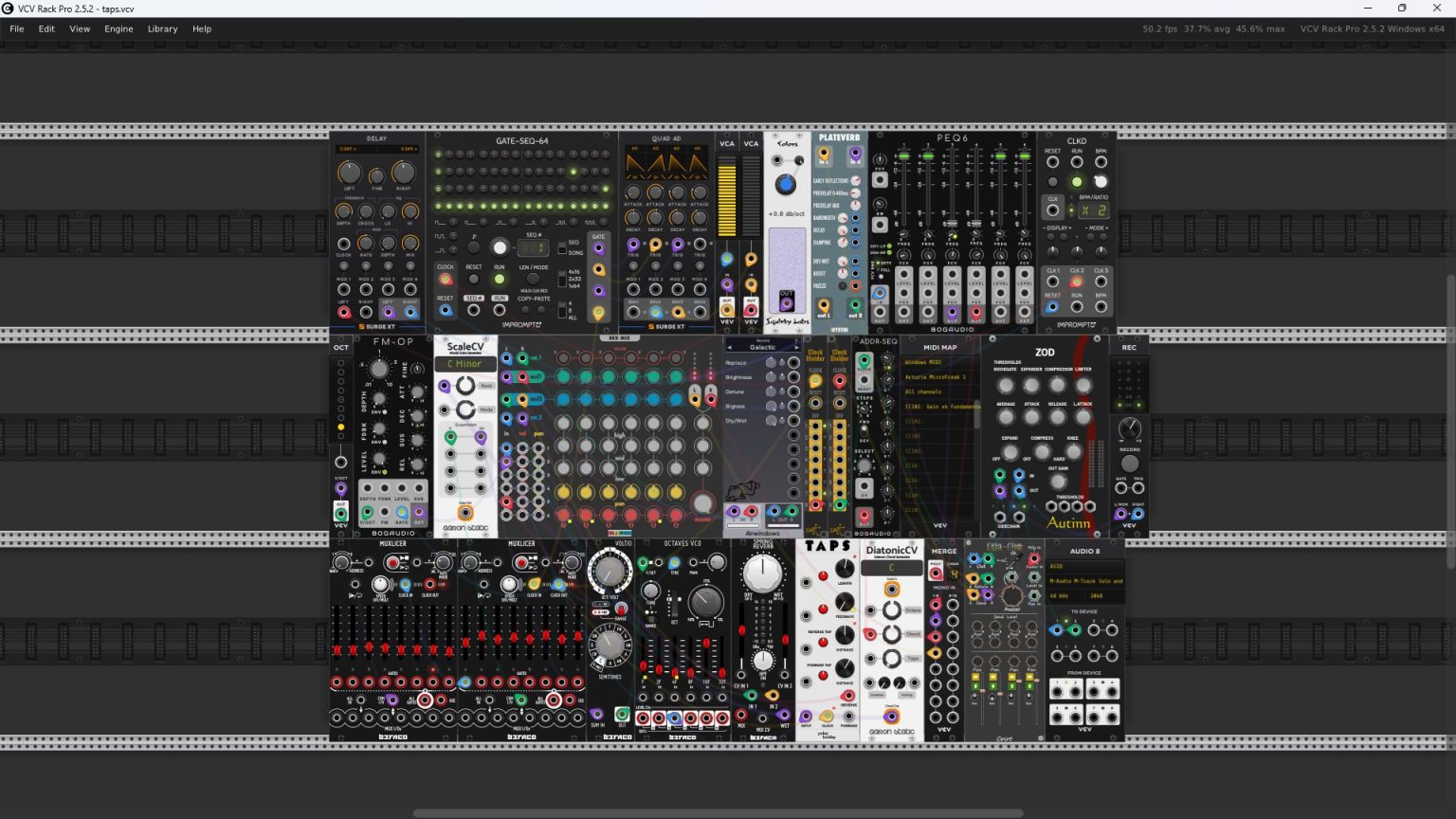This screenshot has height=819, width=1456.
Task: Open the Engine menu
Action: click(118, 28)
